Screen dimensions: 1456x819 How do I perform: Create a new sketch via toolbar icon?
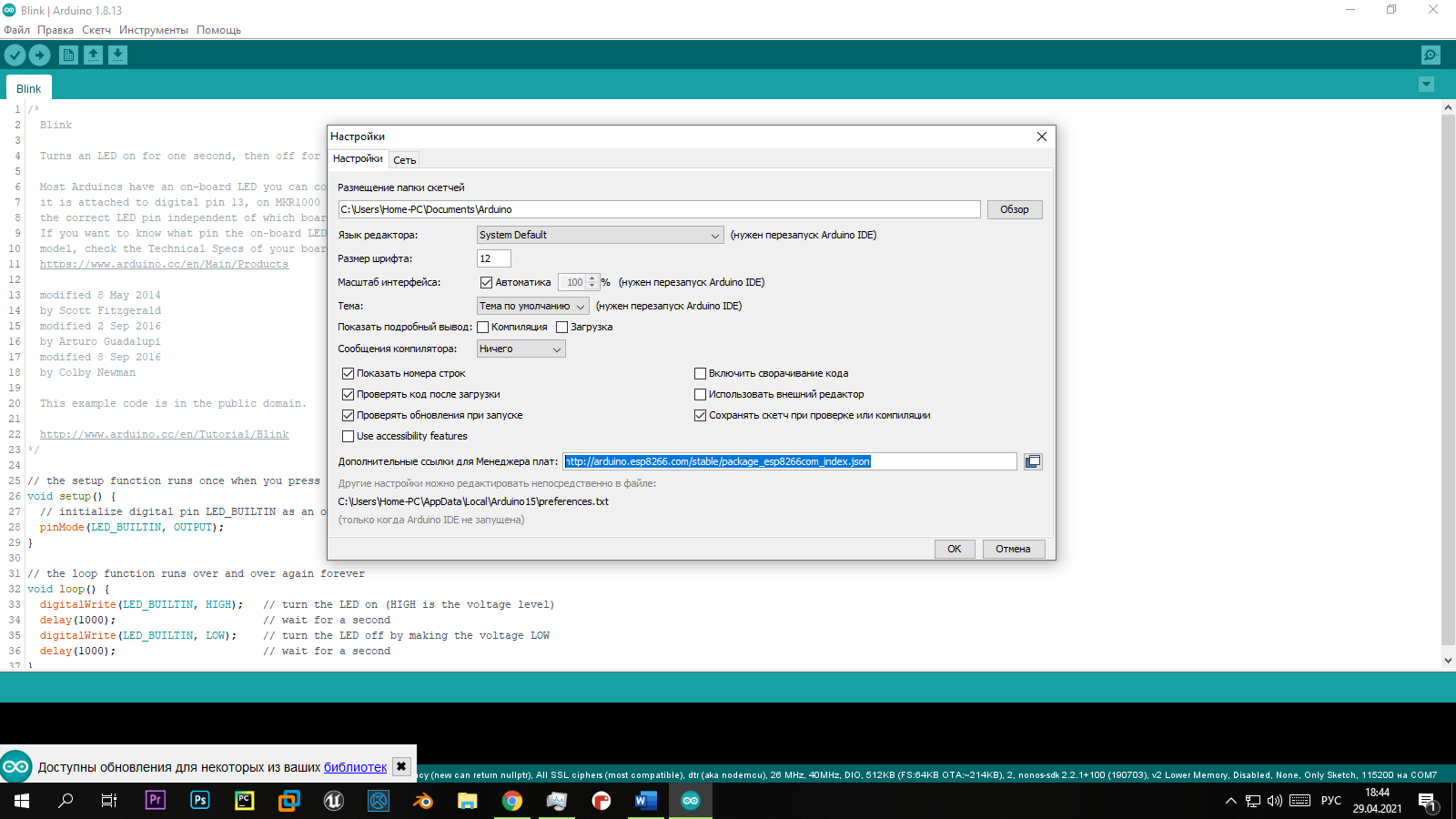68,56
